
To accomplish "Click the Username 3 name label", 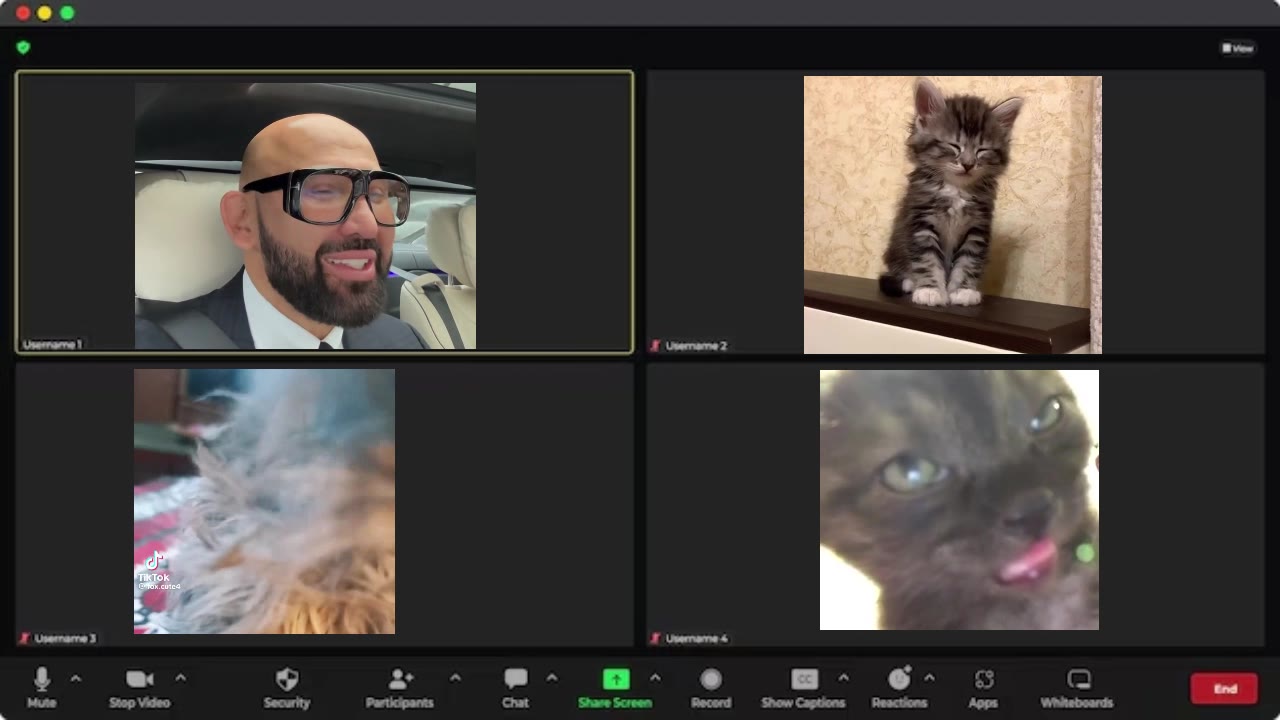I will click(65, 638).
